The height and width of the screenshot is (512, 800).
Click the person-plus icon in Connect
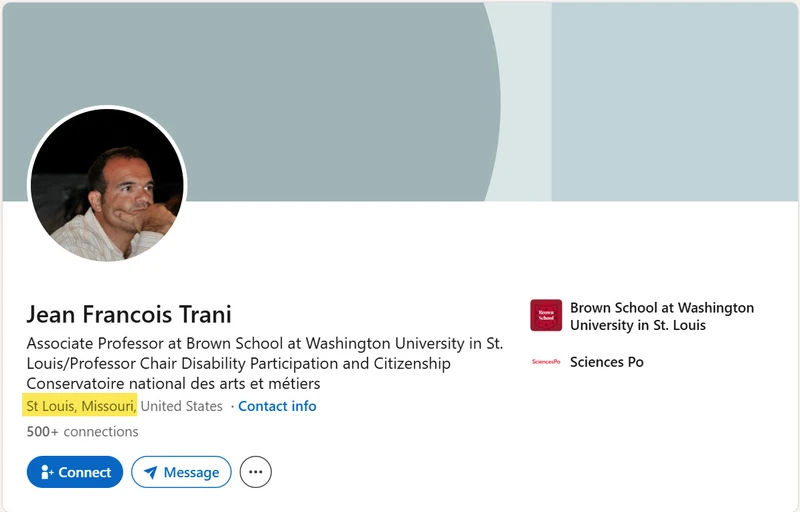(x=46, y=472)
